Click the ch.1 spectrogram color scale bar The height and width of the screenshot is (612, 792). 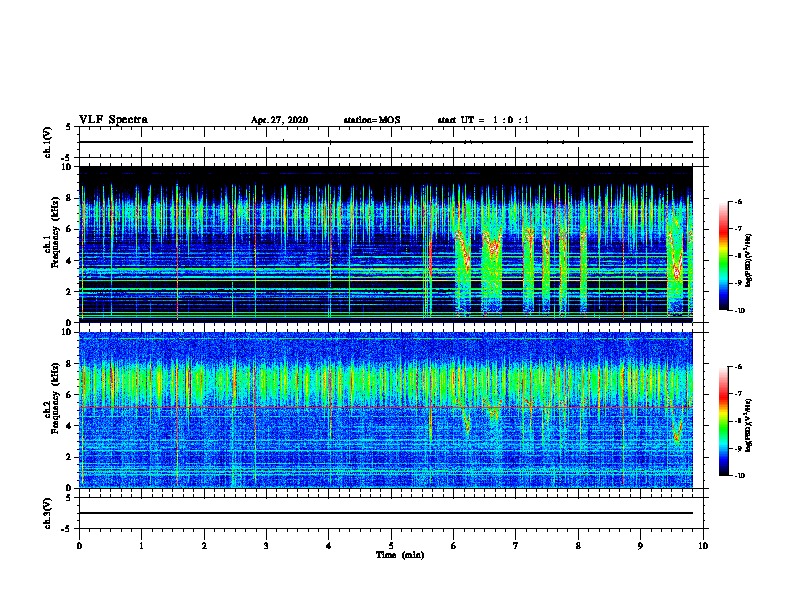point(723,256)
